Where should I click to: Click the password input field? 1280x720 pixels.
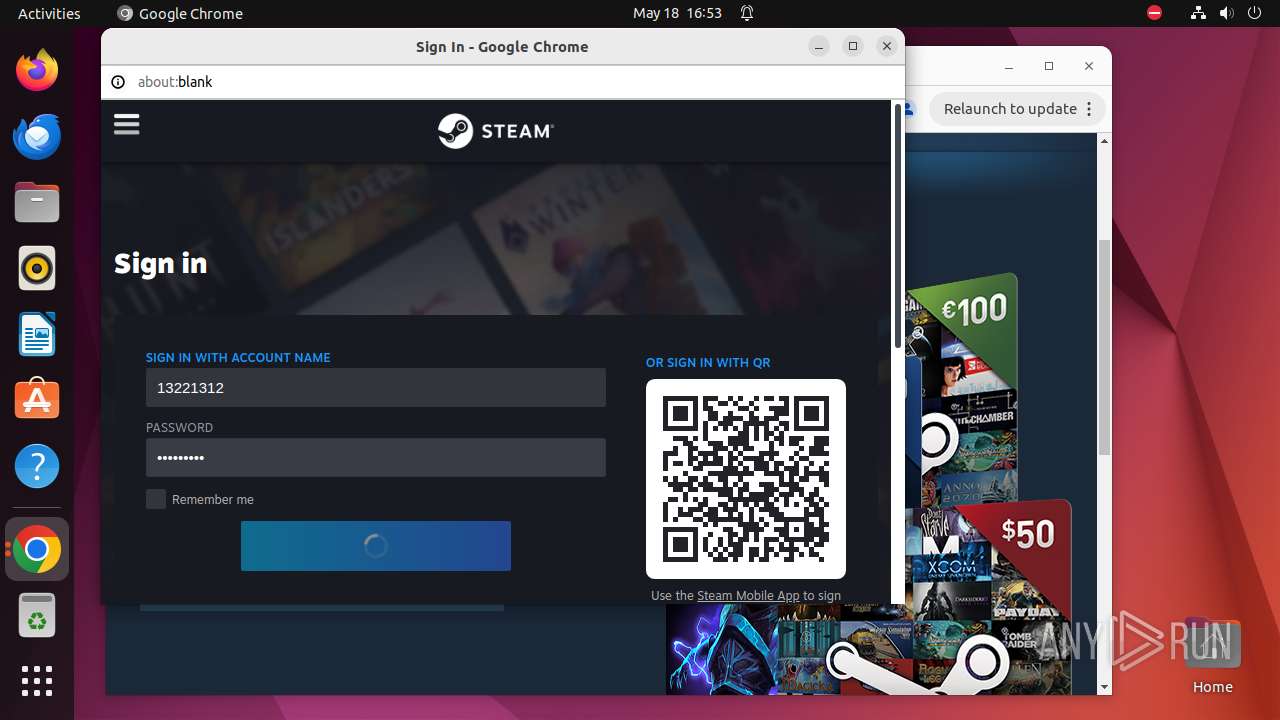pyautogui.click(x=376, y=457)
